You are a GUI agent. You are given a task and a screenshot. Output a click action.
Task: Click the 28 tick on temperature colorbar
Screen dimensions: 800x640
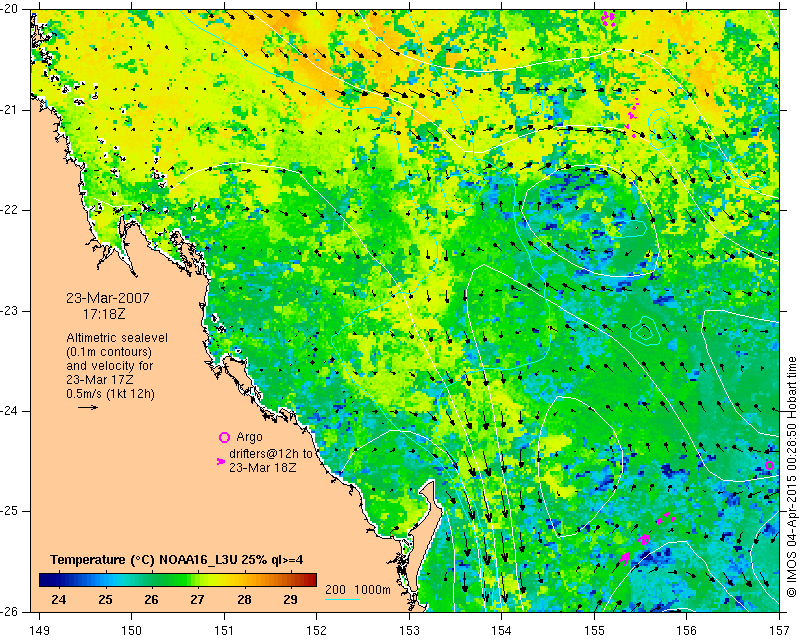point(244,600)
